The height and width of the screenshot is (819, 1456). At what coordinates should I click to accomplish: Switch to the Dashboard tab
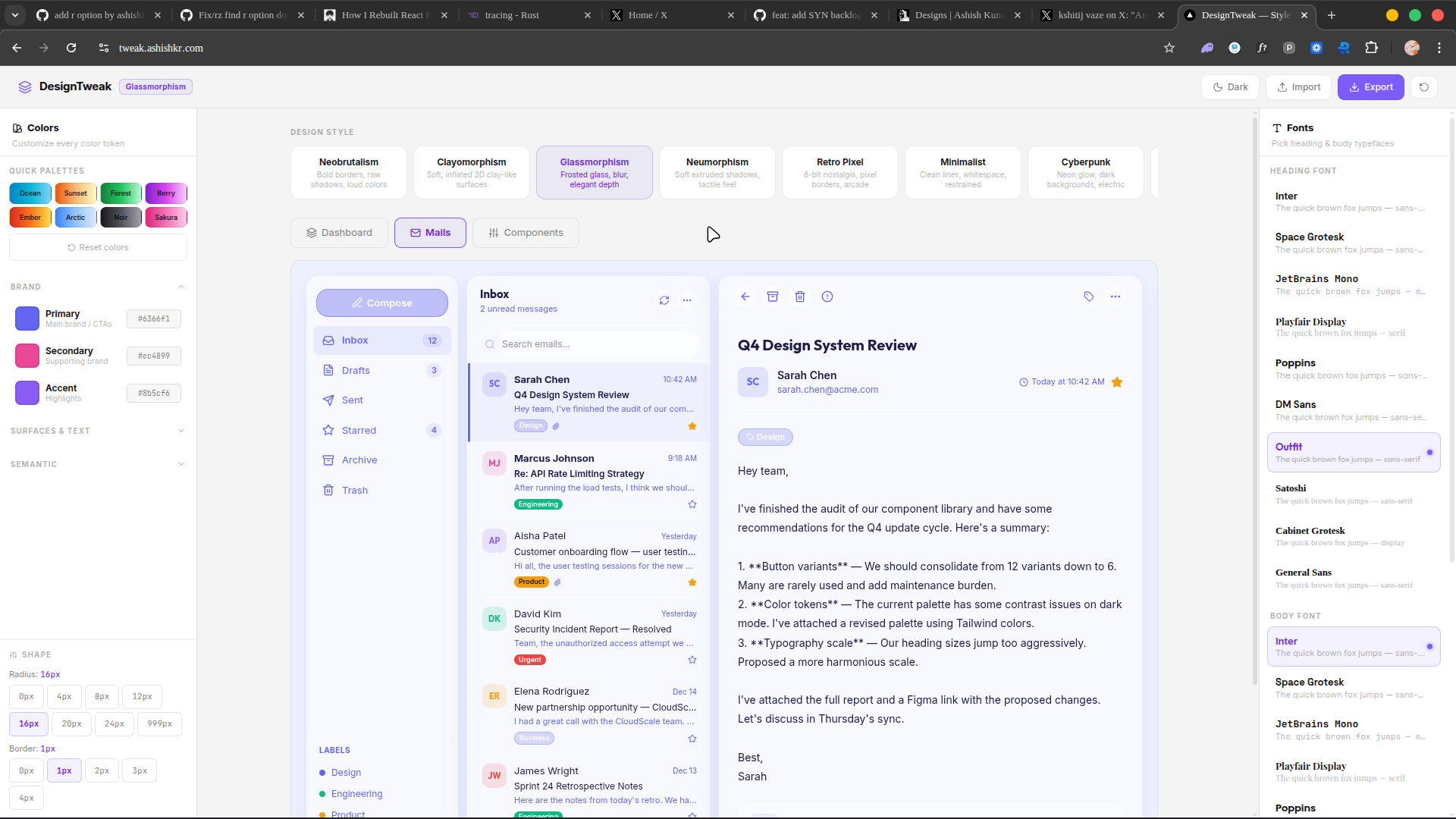click(x=338, y=232)
